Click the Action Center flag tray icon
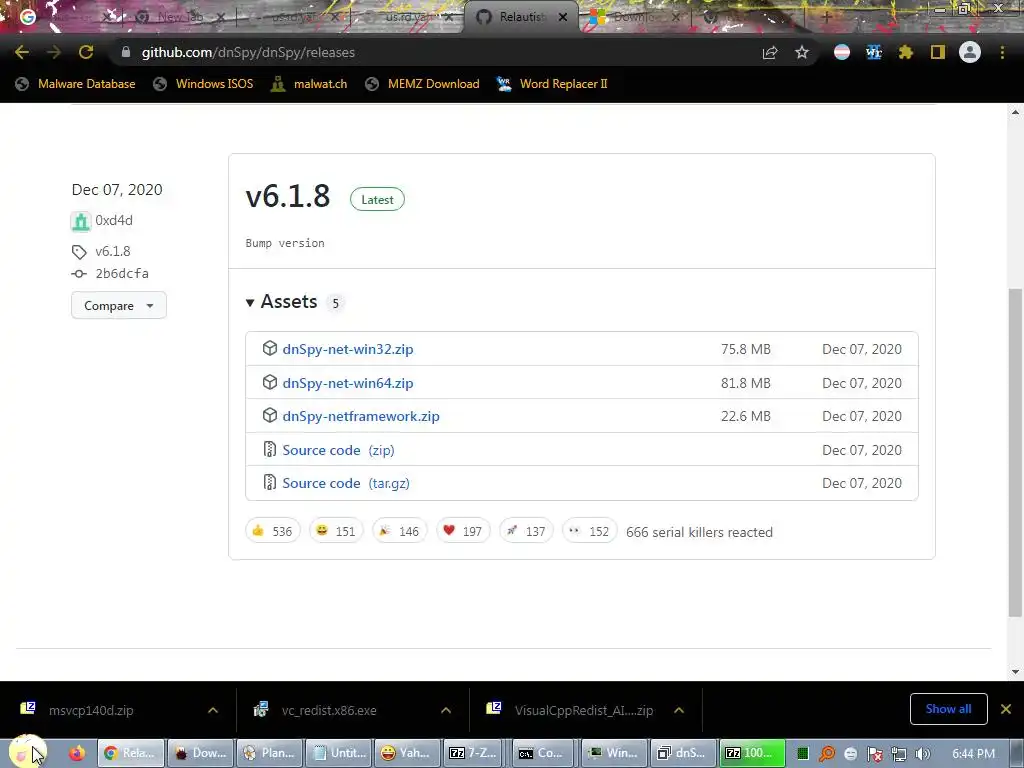 874,754
